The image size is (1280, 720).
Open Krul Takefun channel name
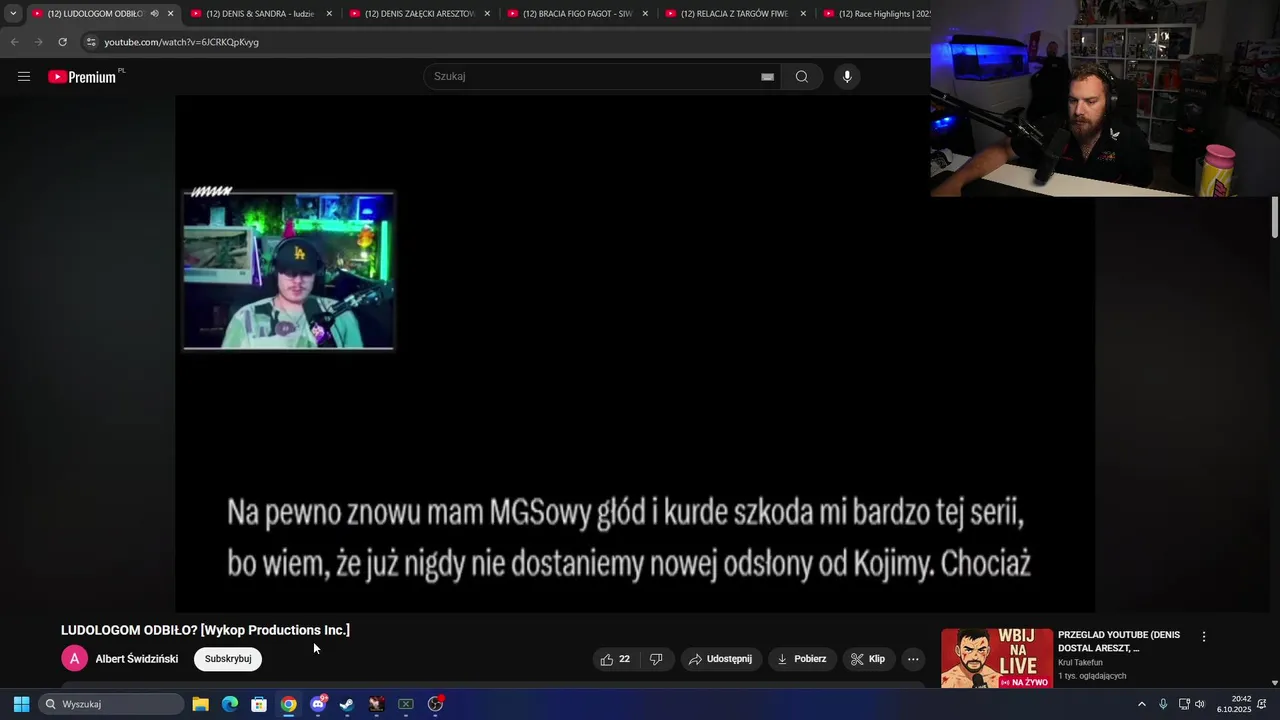click(1081, 662)
